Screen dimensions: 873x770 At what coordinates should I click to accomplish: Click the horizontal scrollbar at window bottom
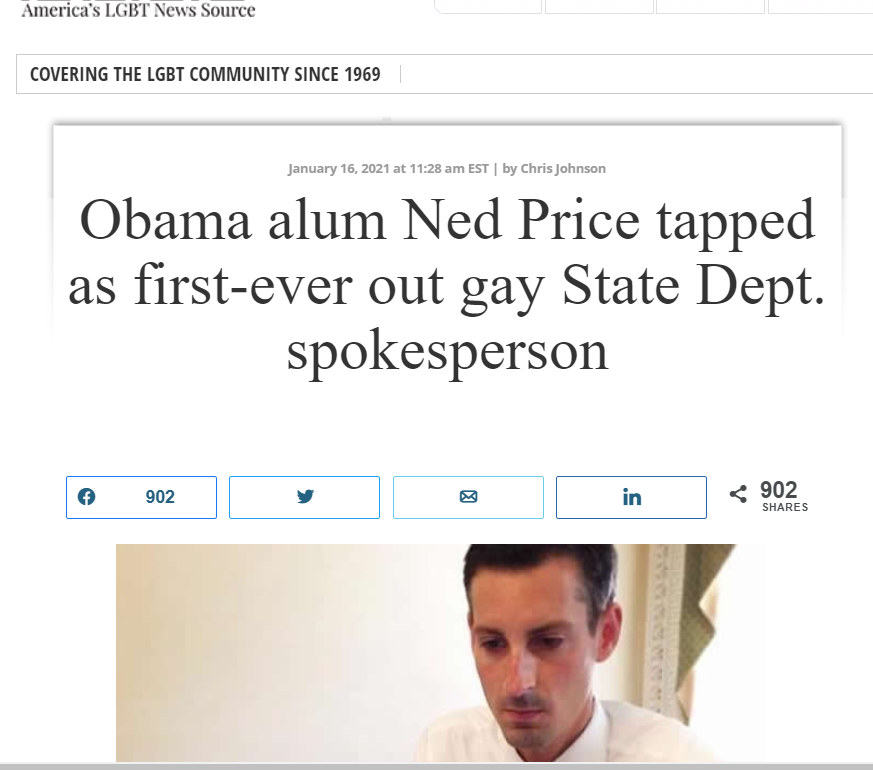coord(436,766)
